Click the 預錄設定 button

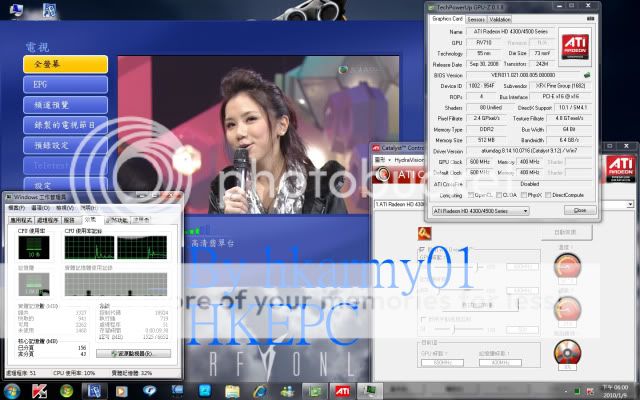66,145
